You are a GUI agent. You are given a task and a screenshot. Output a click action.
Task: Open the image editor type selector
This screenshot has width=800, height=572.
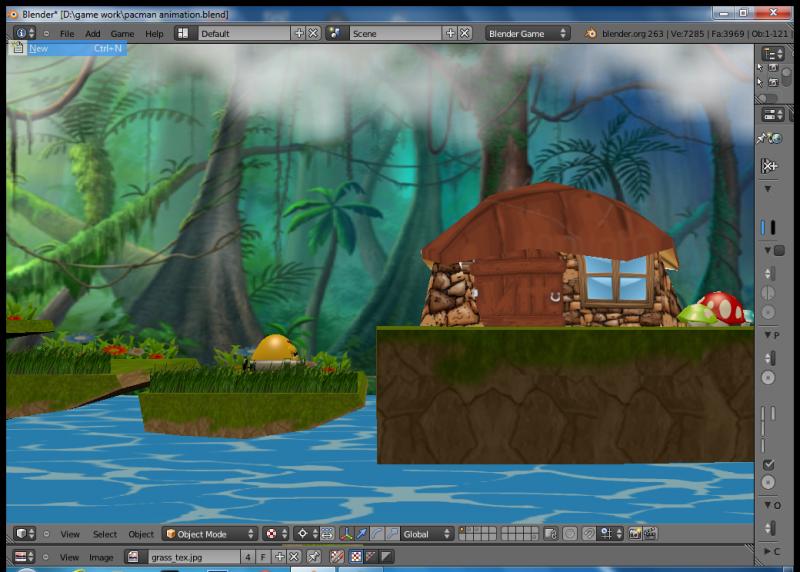pos(24,556)
